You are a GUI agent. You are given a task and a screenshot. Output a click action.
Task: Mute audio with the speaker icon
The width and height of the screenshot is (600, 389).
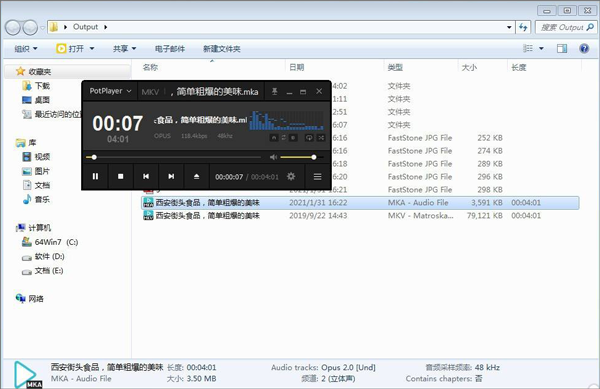click(x=273, y=157)
